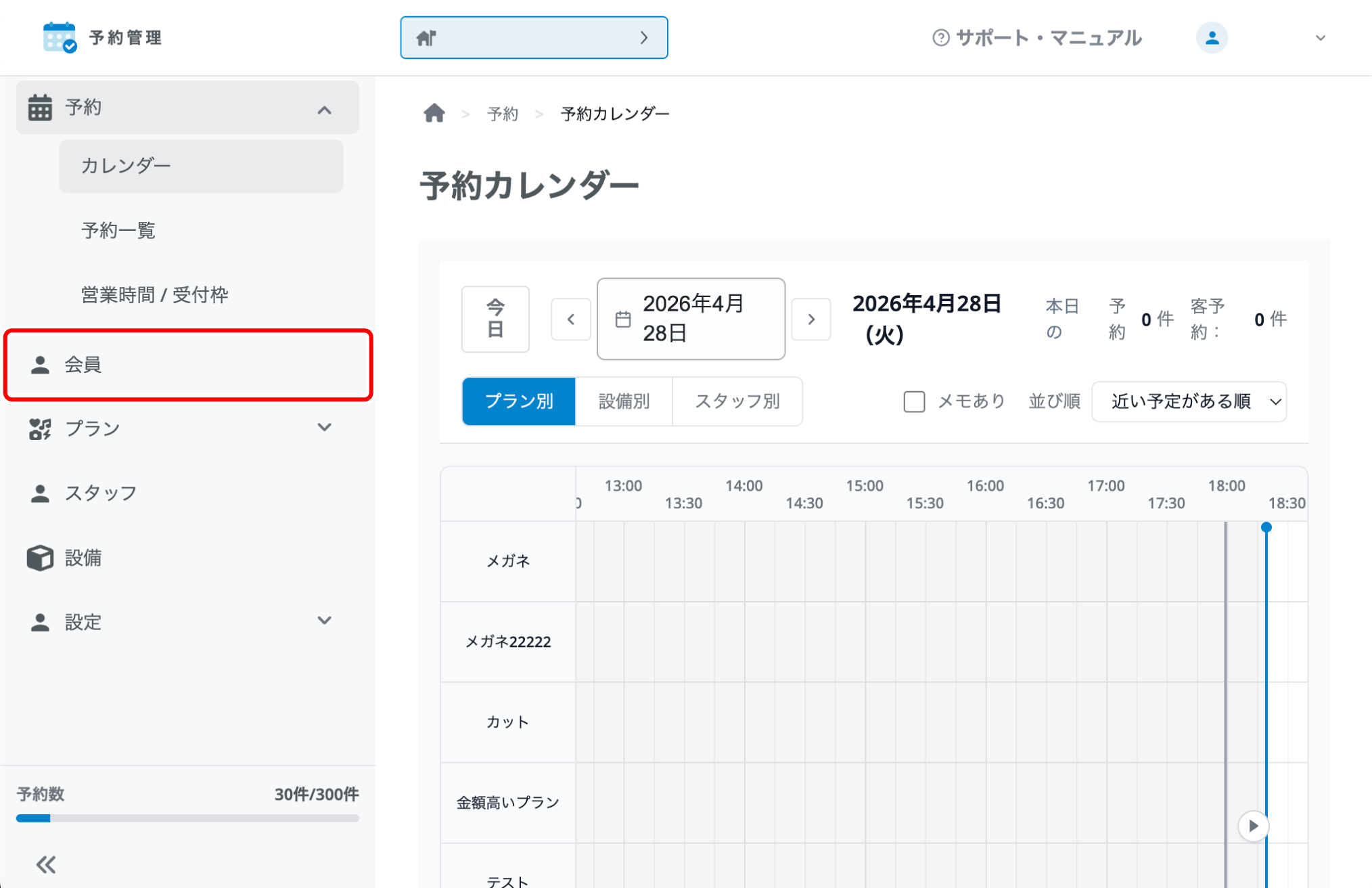Screen dimensions: 1372x888
Task: Click the home breadcrumb icon
Action: [434, 113]
